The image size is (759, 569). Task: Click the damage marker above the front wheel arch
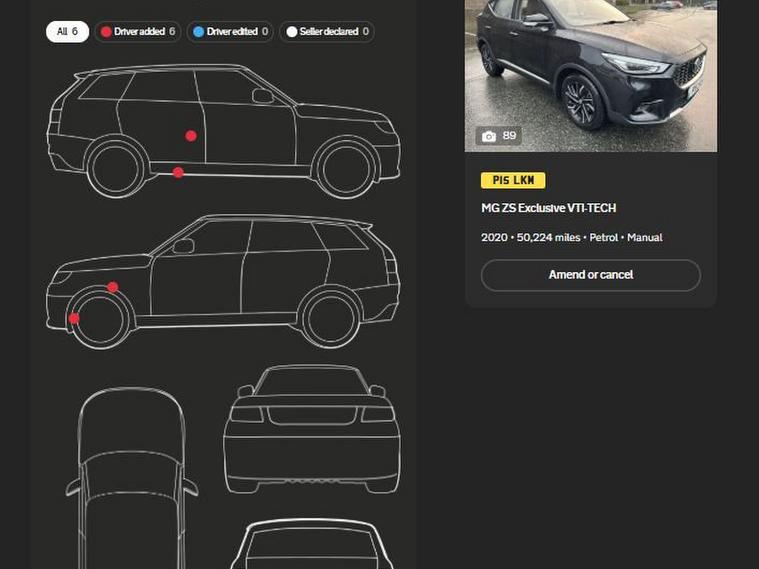113,288
